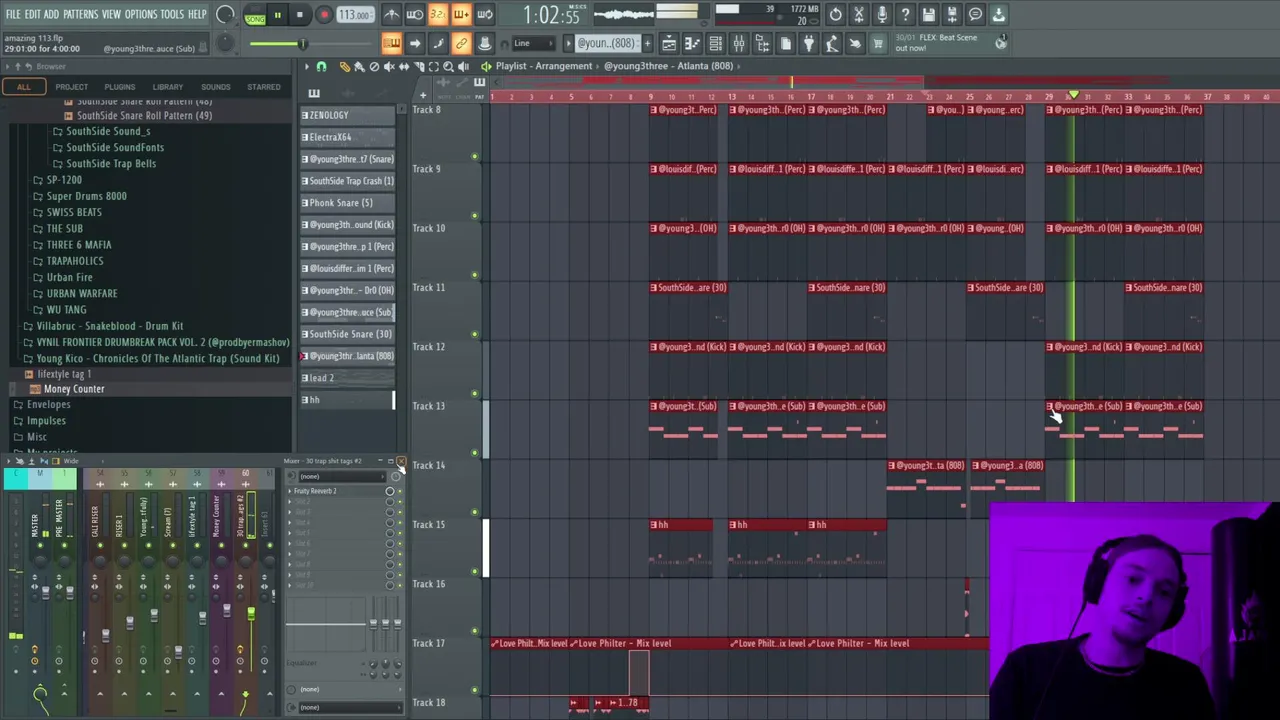
Task: Toggle typing keyboard to piano icon
Action: pos(391,43)
